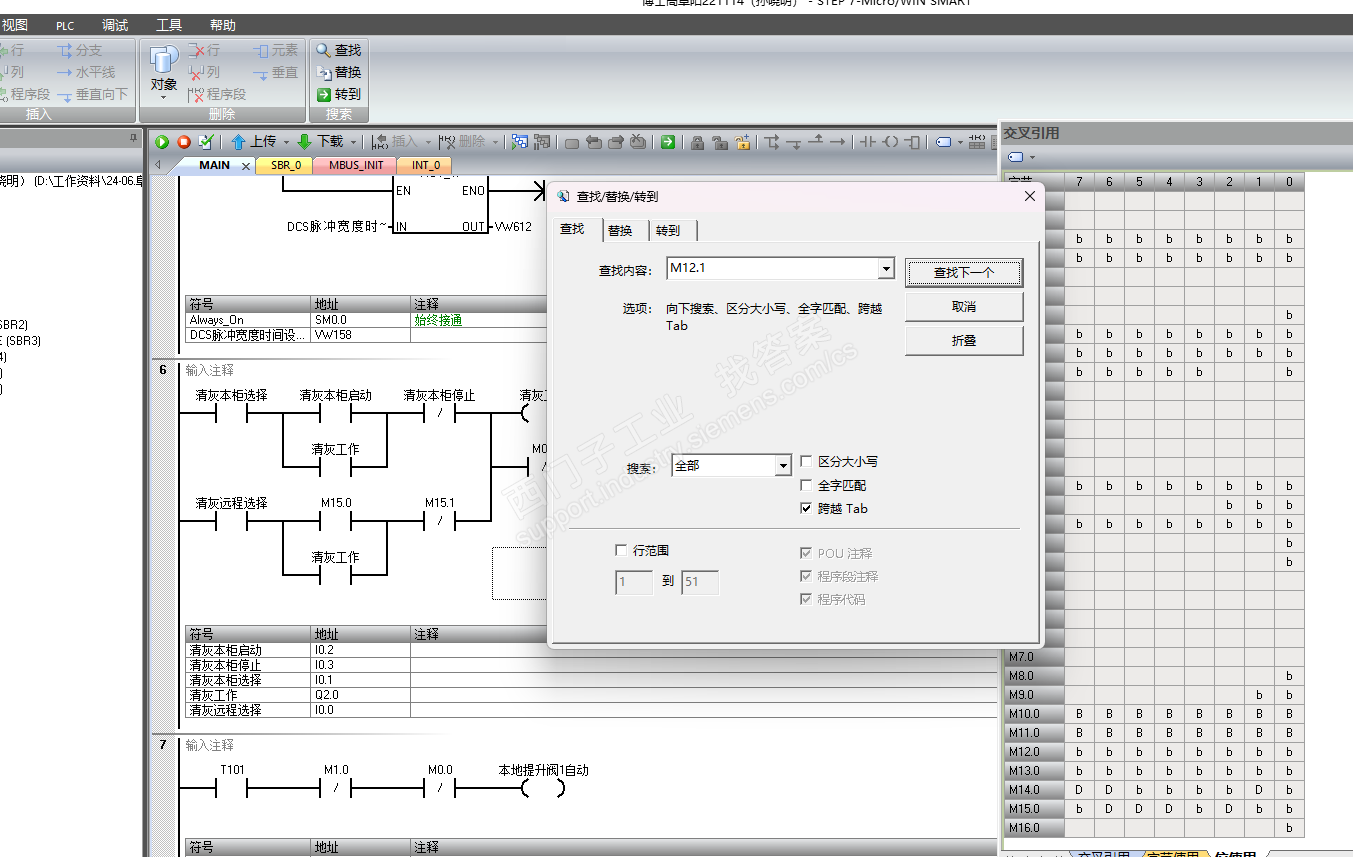
Task: Click the insert box icon
Action: click(912, 142)
